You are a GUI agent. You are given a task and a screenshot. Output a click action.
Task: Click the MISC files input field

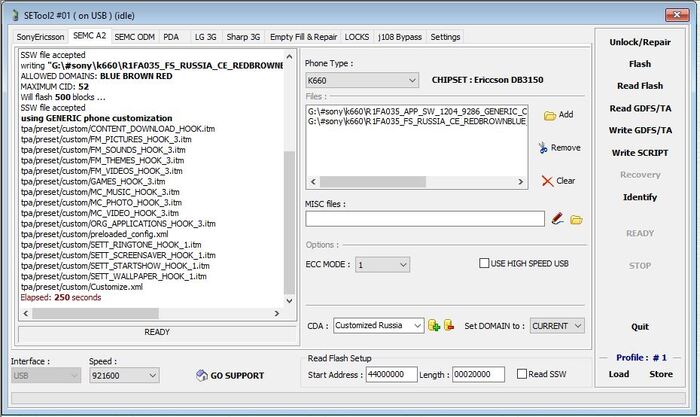[x=425, y=219]
